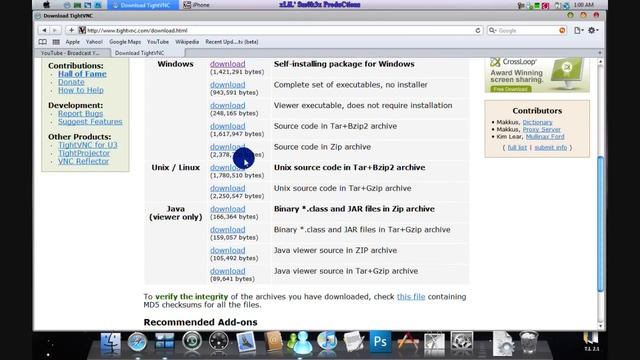The image size is (640, 360).
Task: Download Java binary JAR files in Zip
Action: [x=228, y=209]
